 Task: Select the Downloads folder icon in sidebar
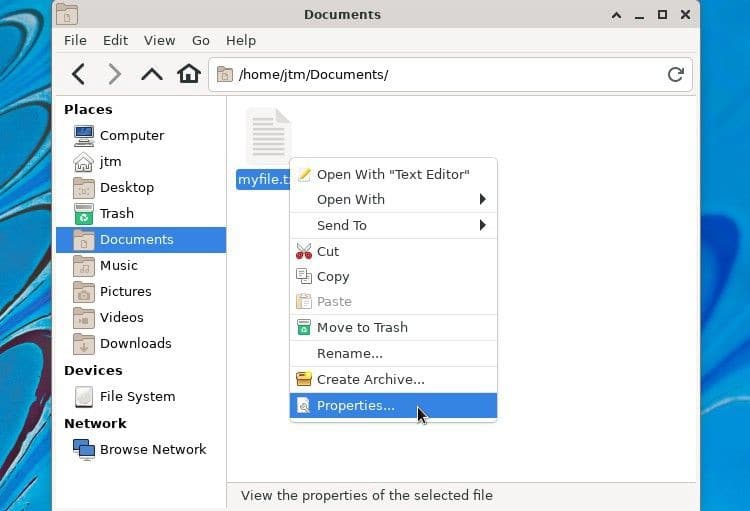pos(84,344)
